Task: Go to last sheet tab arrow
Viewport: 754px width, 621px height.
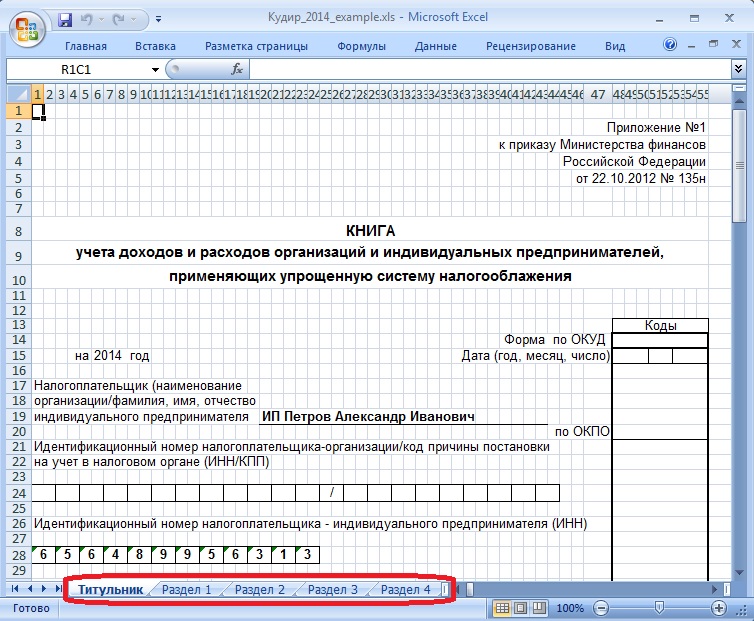Action: (58, 589)
